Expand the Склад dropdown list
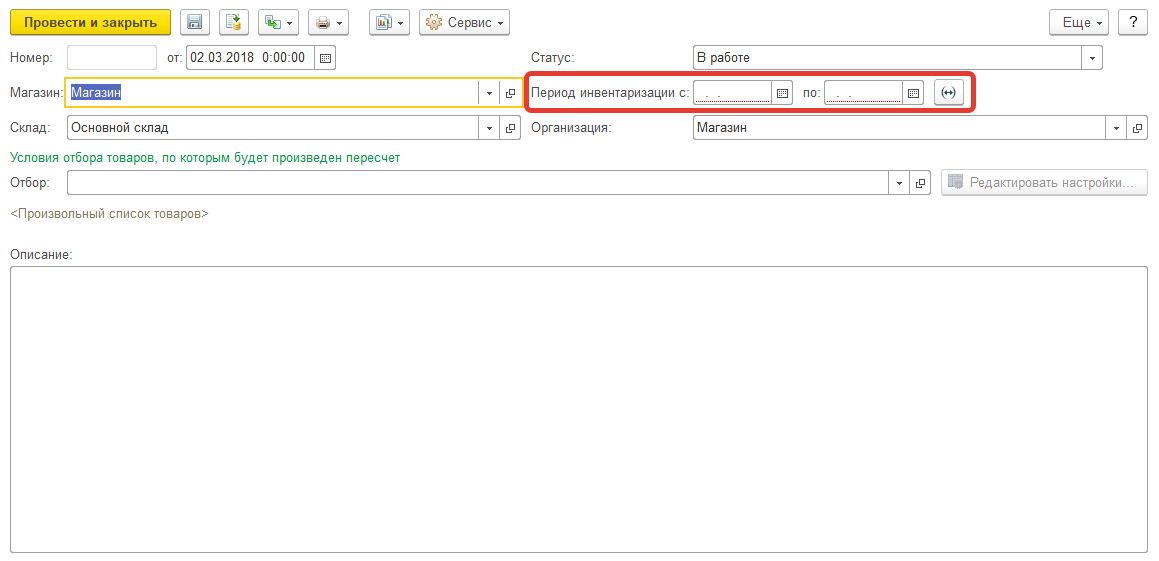The width and height of the screenshot is (1159, 561). click(489, 128)
